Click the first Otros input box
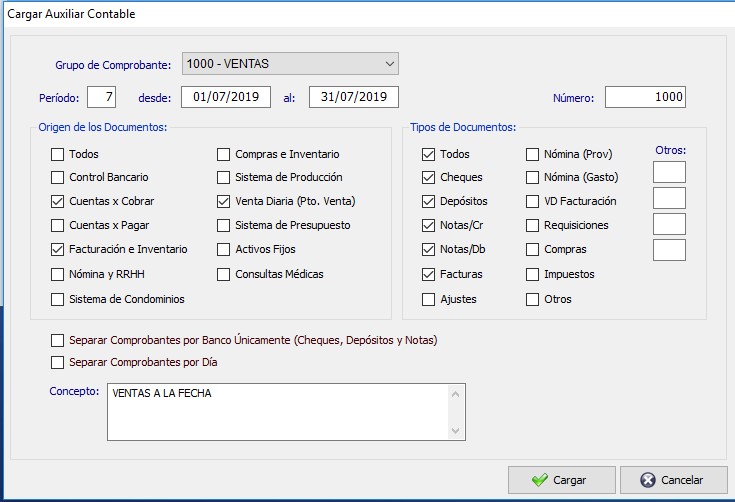The height and width of the screenshot is (502, 735). [669, 172]
